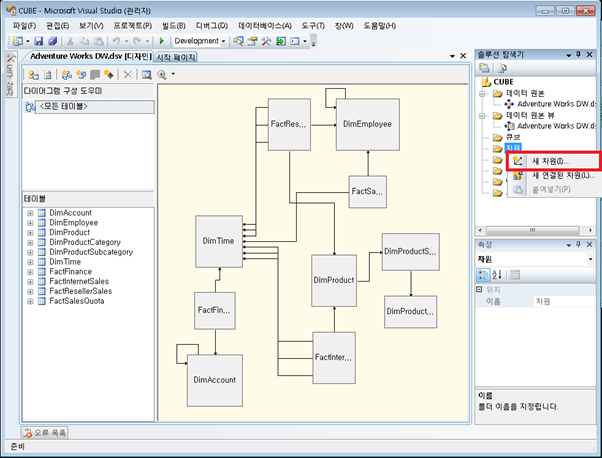The image size is (602, 458).
Task: Select DimEmployee table box in diagram
Action: (x=368, y=124)
